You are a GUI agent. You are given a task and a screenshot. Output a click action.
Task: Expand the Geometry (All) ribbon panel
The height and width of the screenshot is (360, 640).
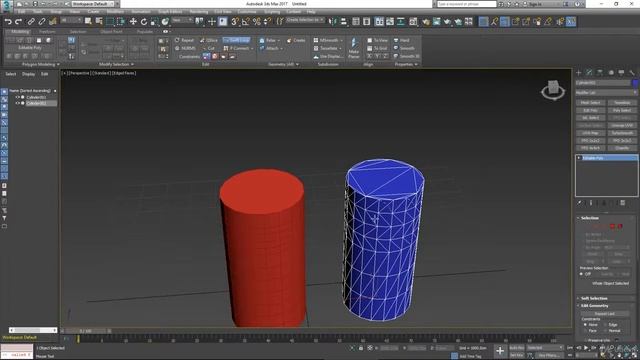coord(283,64)
